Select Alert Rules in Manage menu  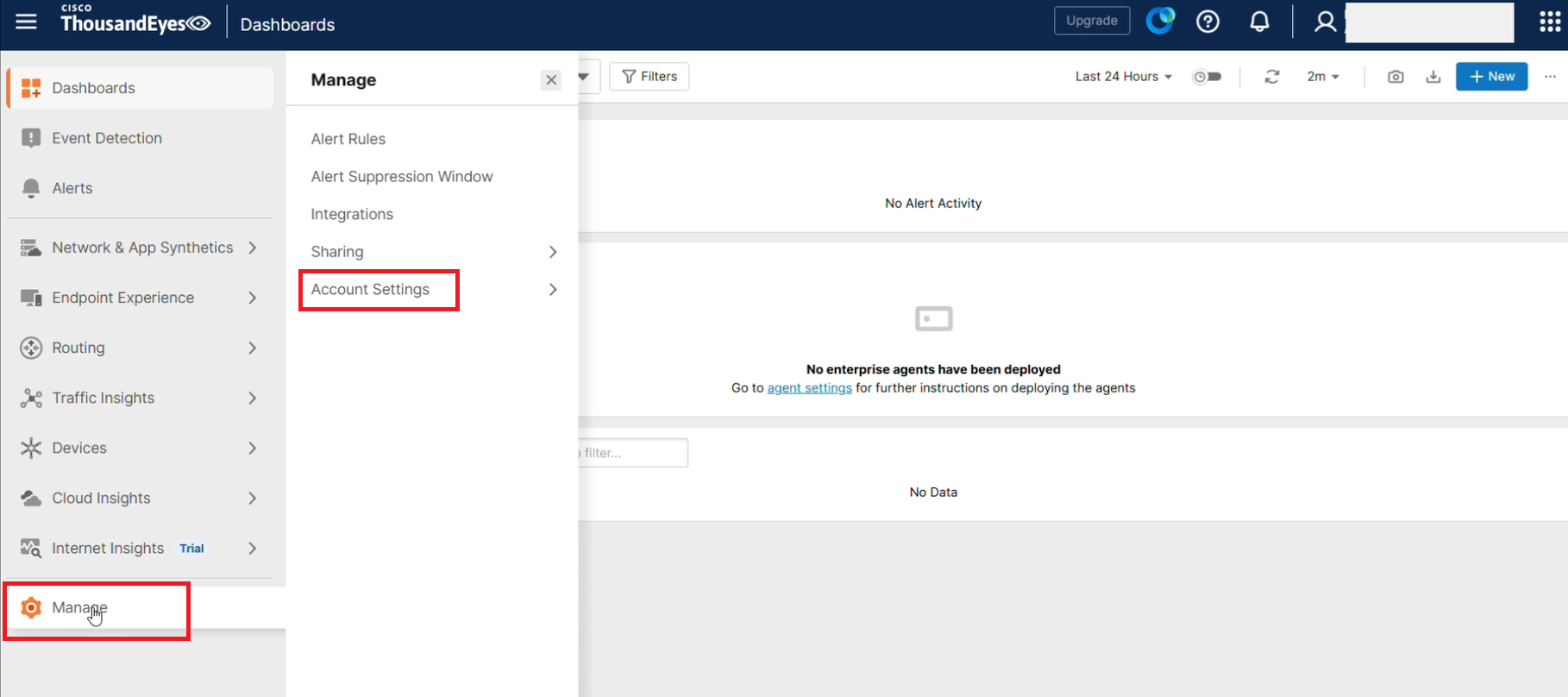pos(348,139)
